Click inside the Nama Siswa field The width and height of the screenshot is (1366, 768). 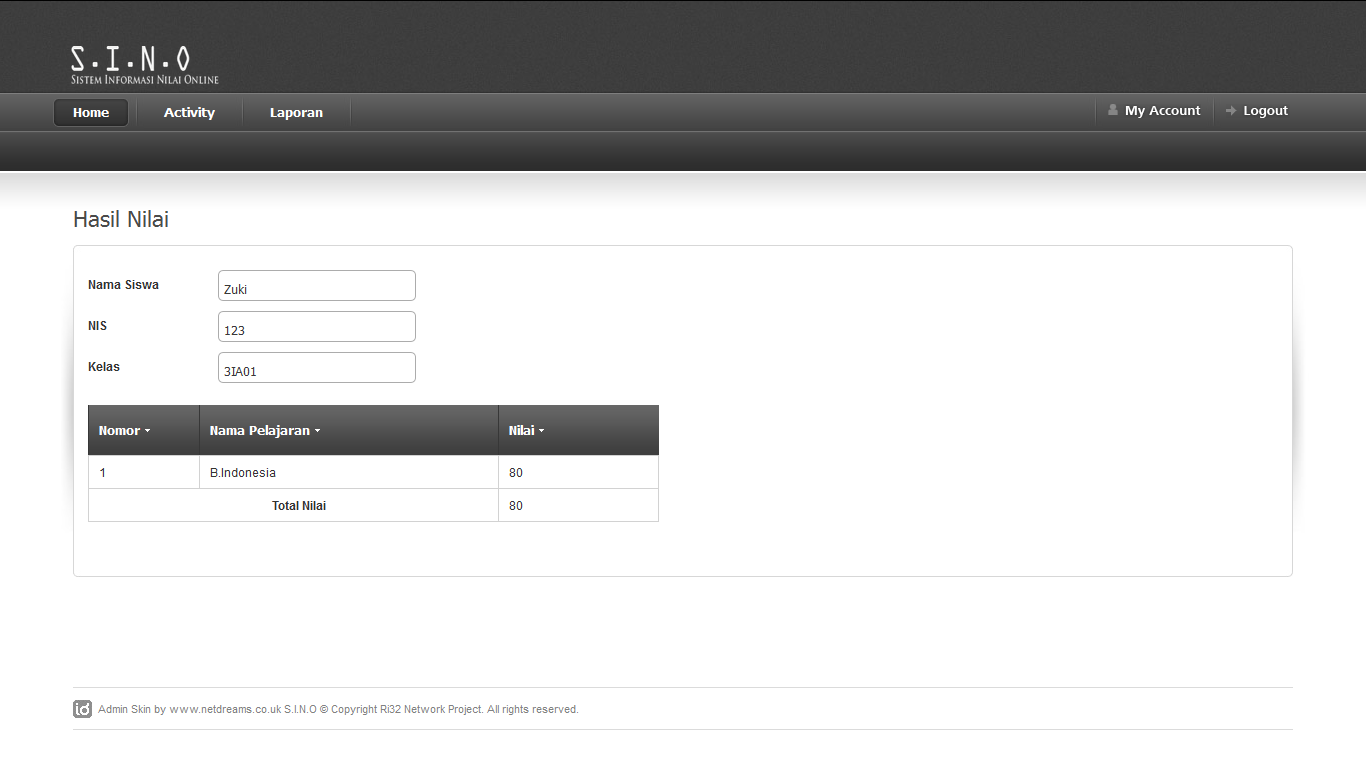click(x=316, y=285)
